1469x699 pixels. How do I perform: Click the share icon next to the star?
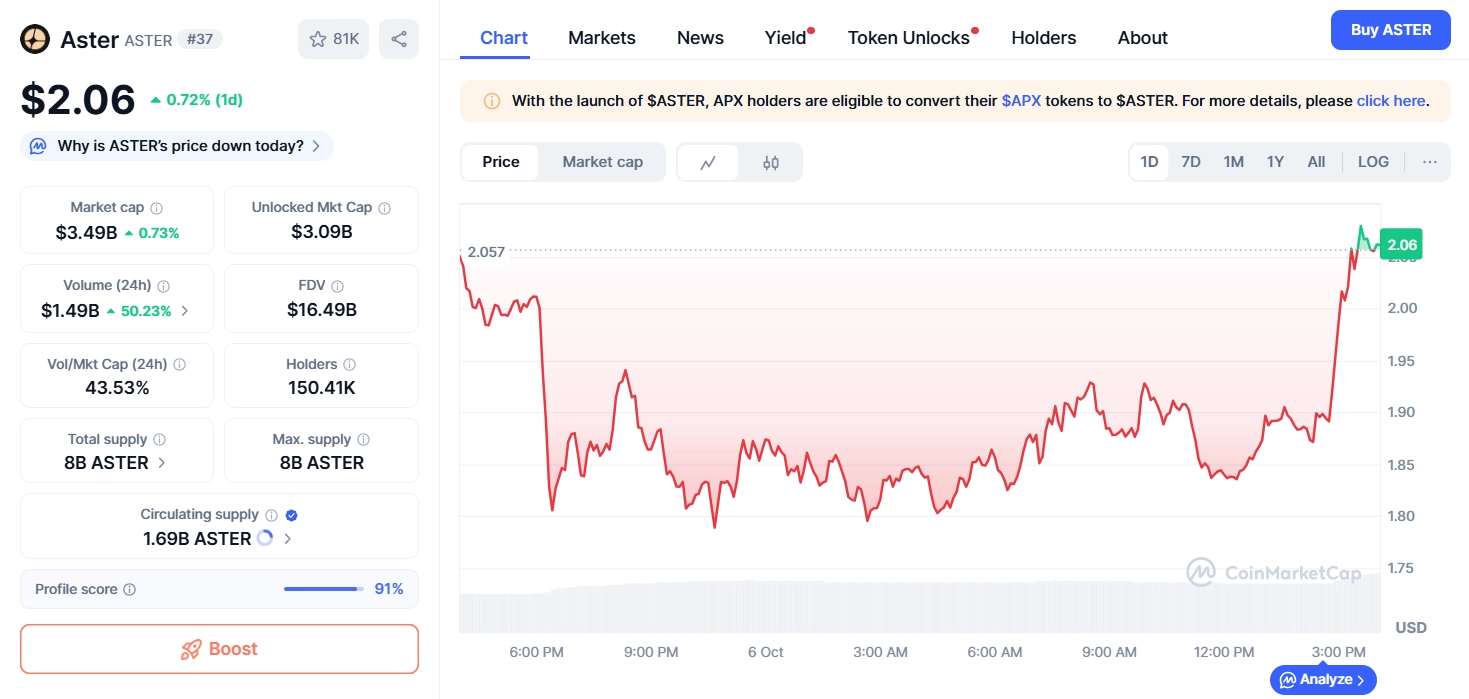399,37
